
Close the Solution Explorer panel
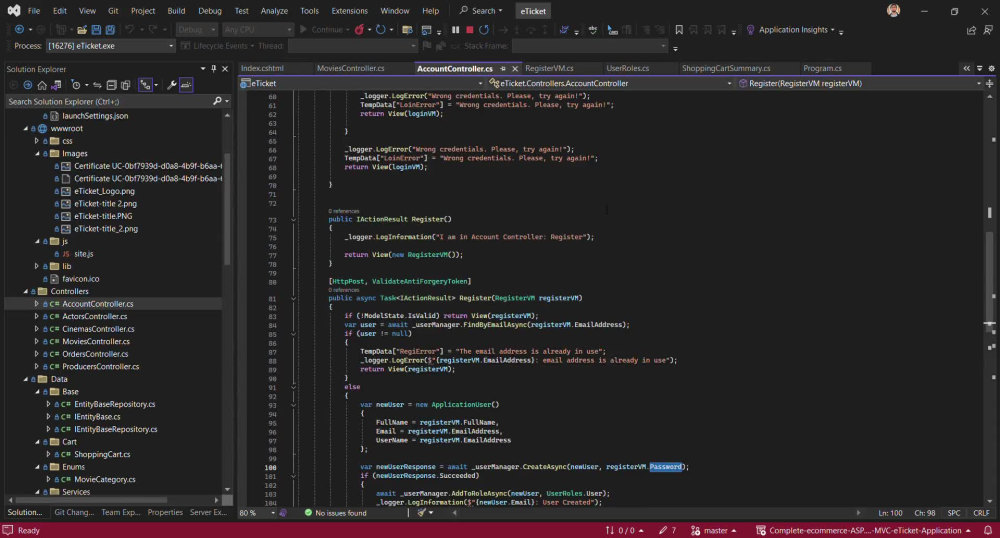click(225, 69)
